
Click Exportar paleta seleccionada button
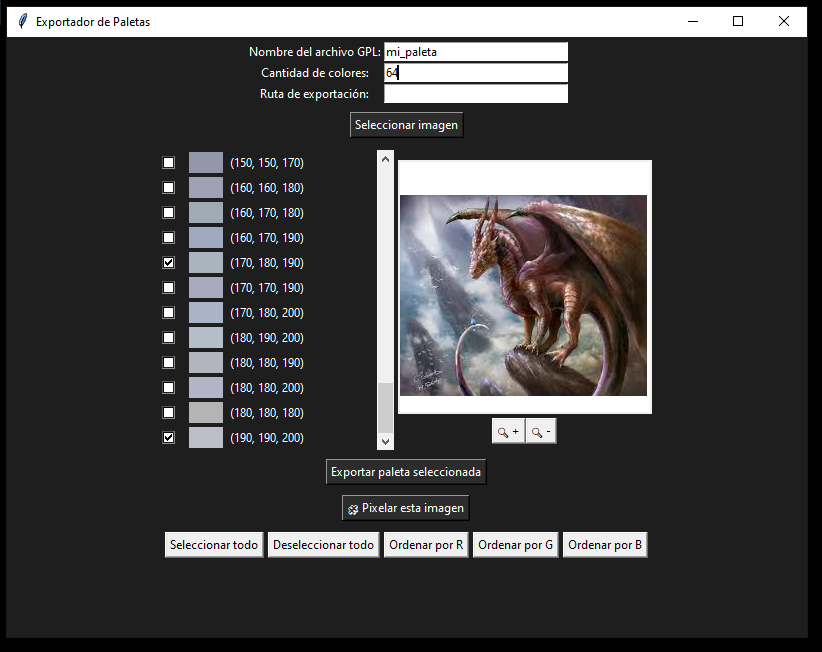(406, 472)
